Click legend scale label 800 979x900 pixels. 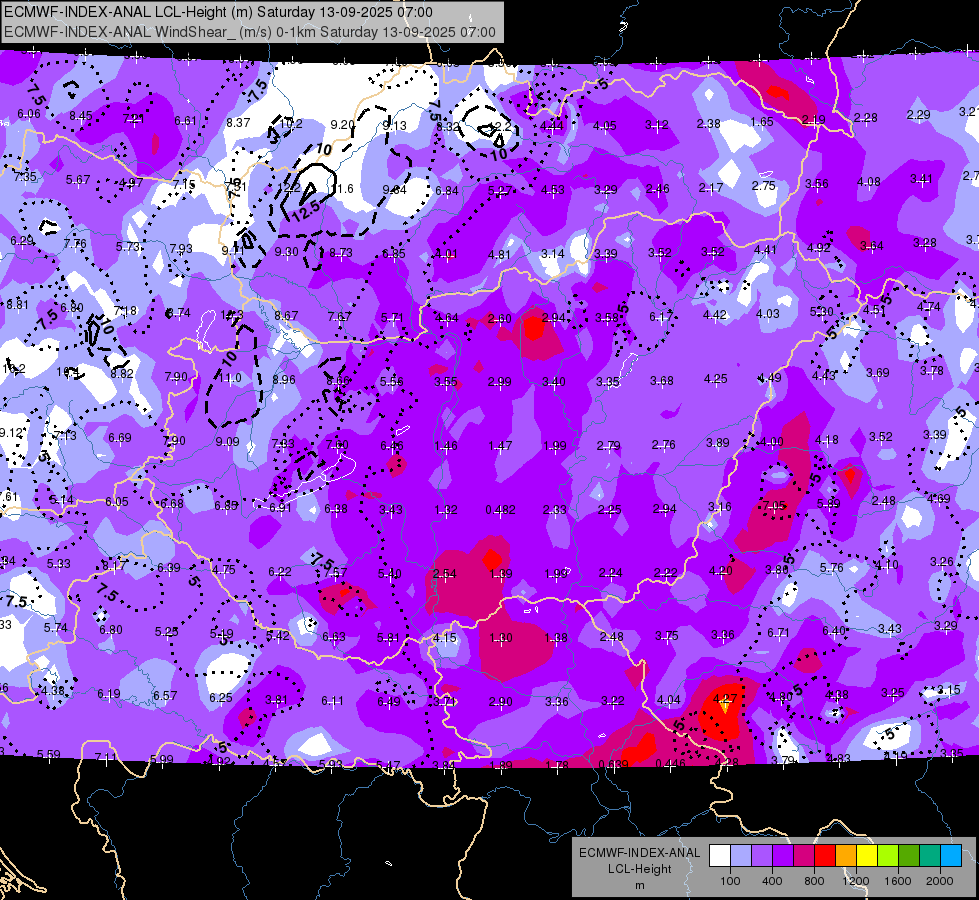coord(814,881)
